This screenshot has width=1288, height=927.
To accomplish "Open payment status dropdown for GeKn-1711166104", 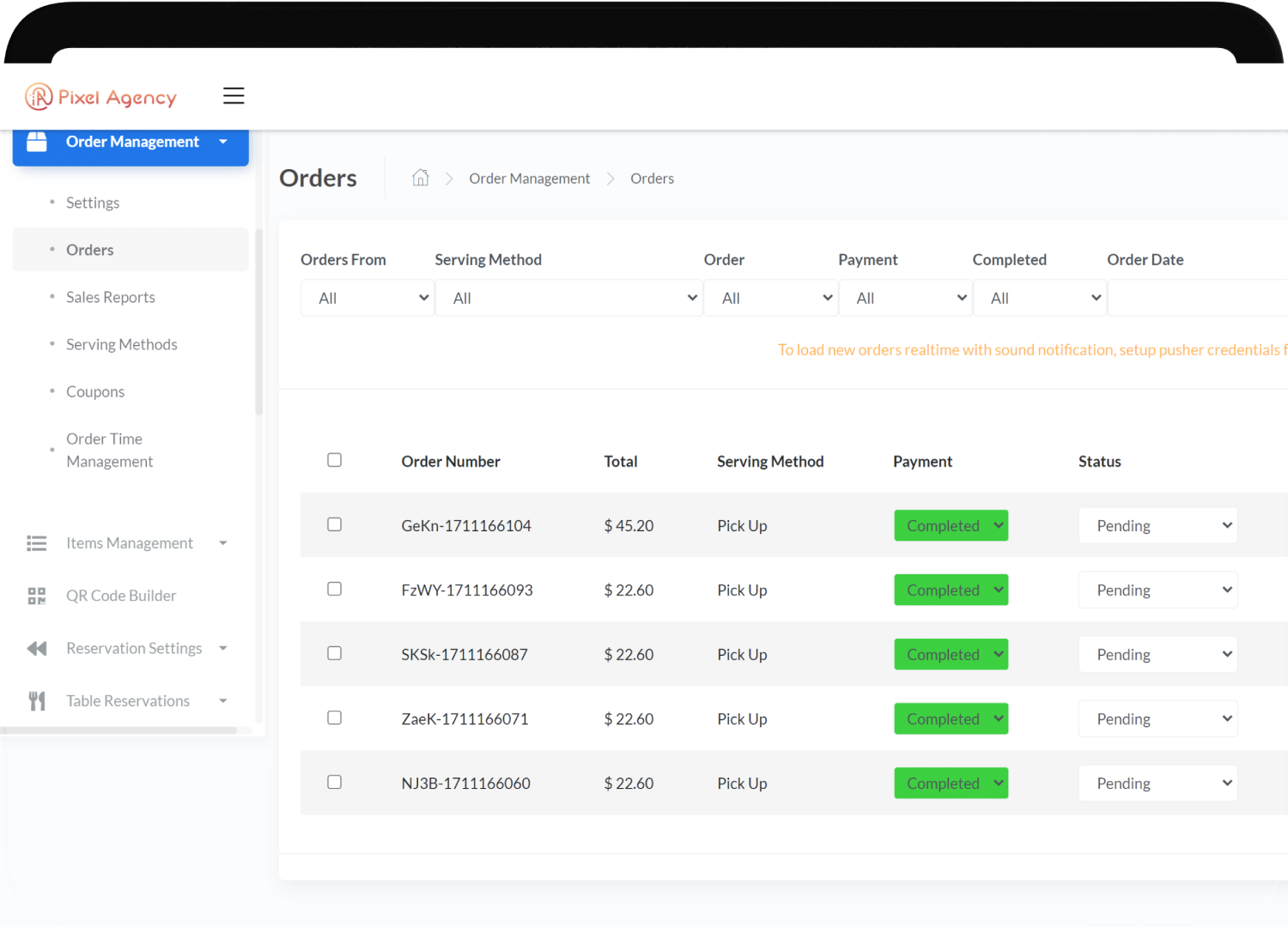I will tap(951, 525).
